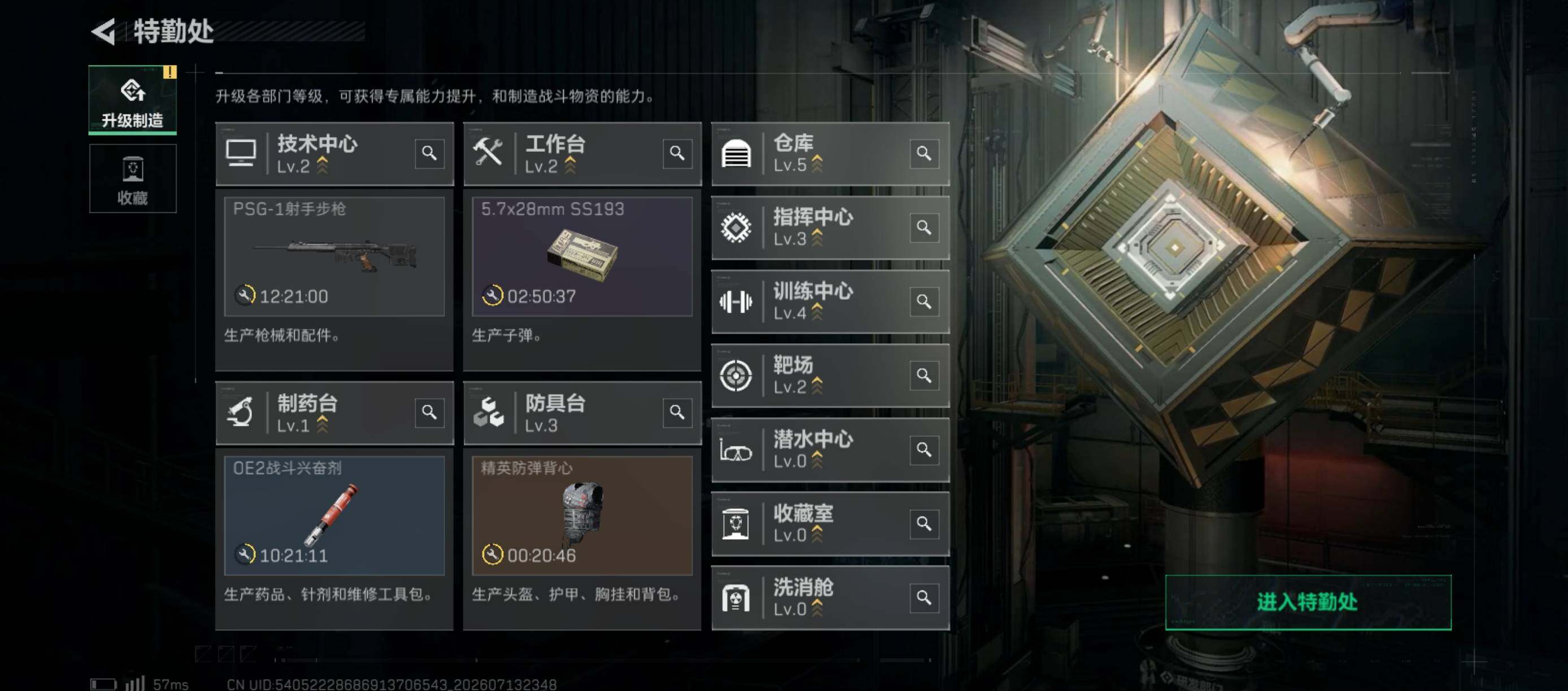Open 潜水中心 magnifier icon
This screenshot has height=691, width=1568.
point(924,450)
